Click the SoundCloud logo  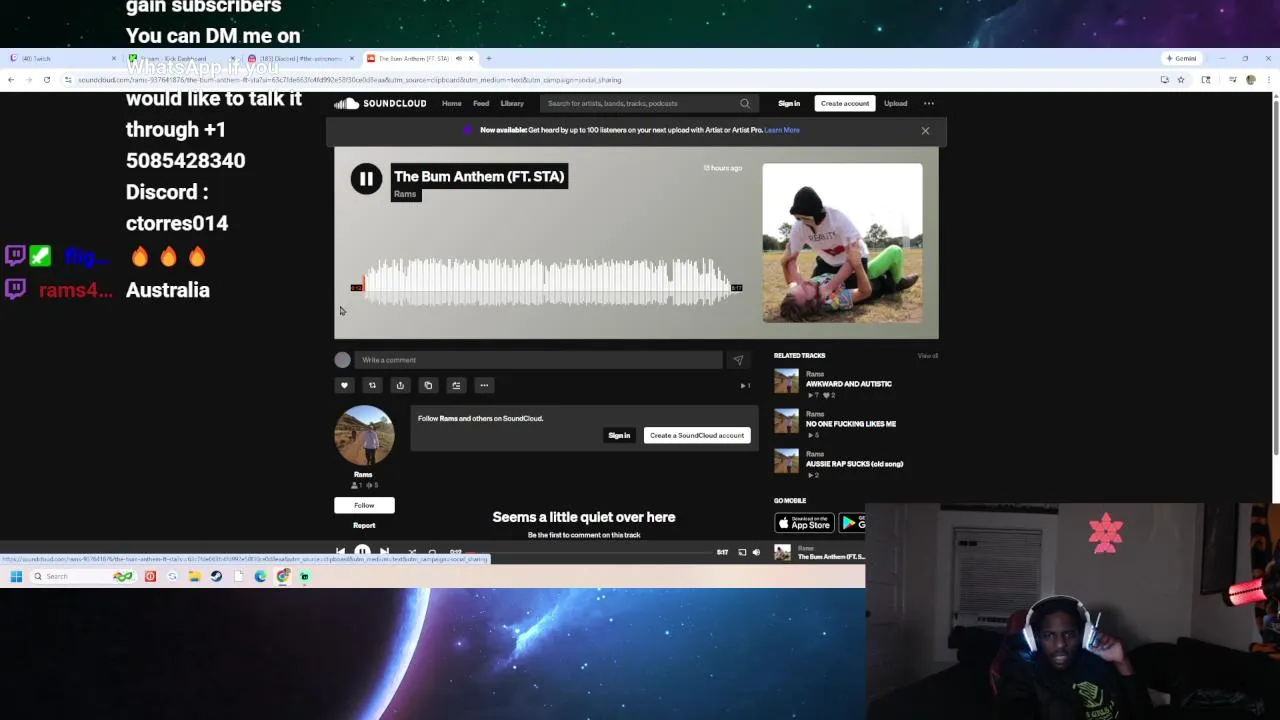click(380, 103)
